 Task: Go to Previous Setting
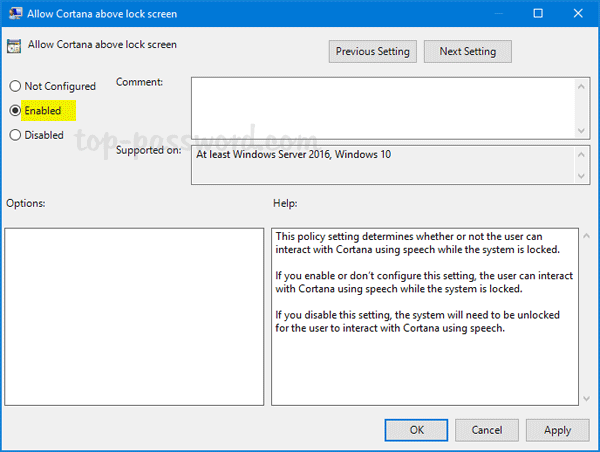(372, 51)
